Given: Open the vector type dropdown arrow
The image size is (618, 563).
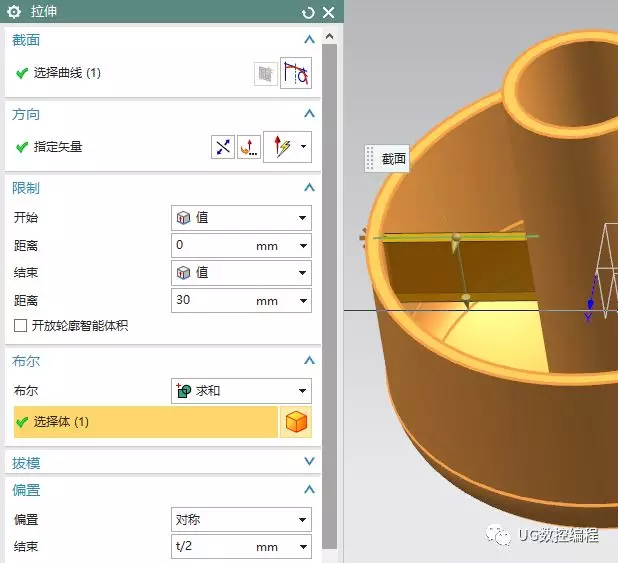Looking at the screenshot, I should tap(303, 146).
